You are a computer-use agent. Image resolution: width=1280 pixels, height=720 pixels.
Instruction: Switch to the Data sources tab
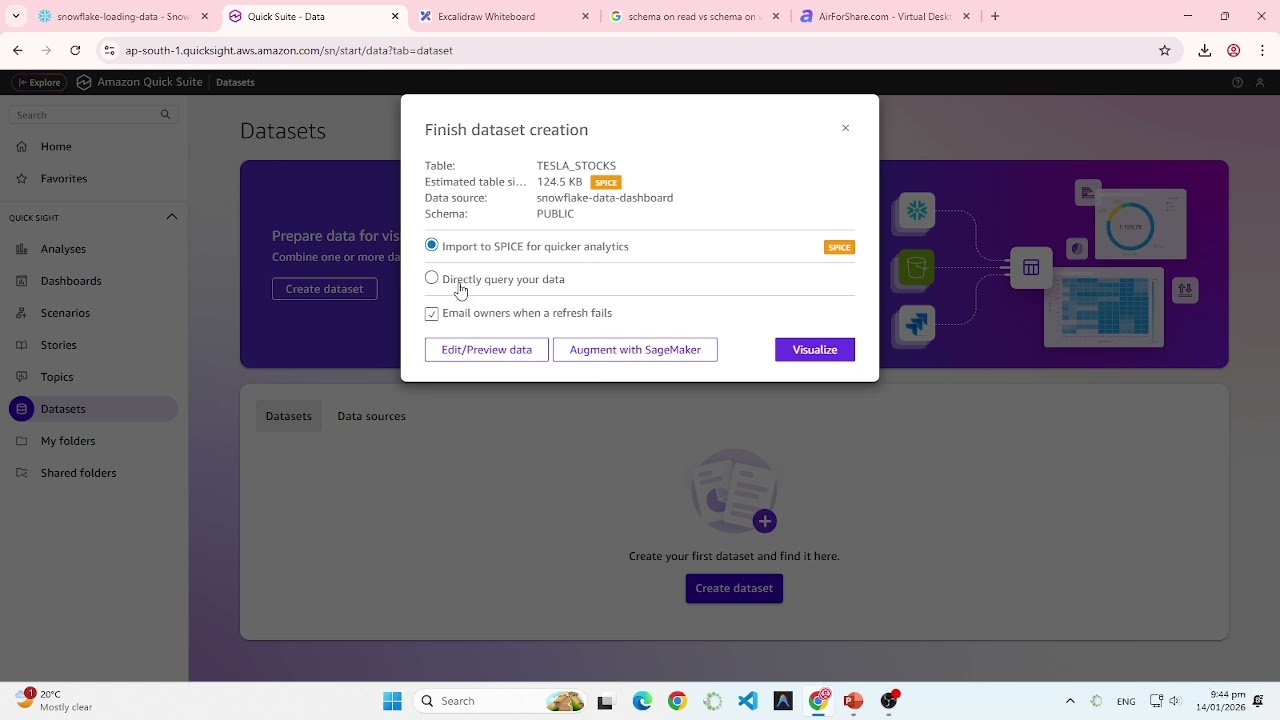point(371,416)
